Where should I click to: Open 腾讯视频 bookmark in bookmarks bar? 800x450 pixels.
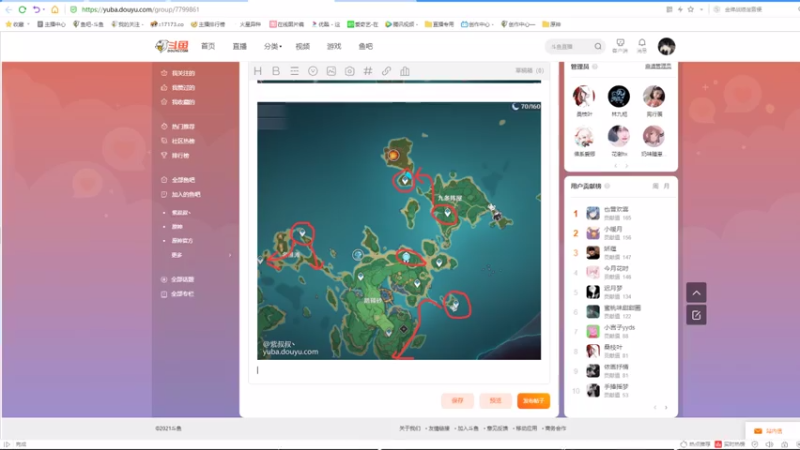coord(402,24)
